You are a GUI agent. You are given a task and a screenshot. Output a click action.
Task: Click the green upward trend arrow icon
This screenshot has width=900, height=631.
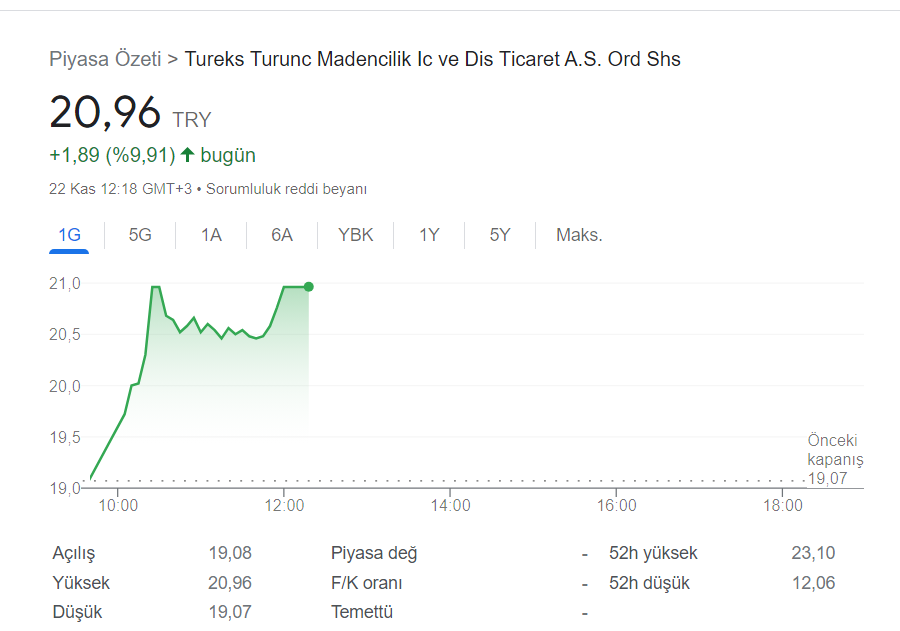click(x=189, y=154)
